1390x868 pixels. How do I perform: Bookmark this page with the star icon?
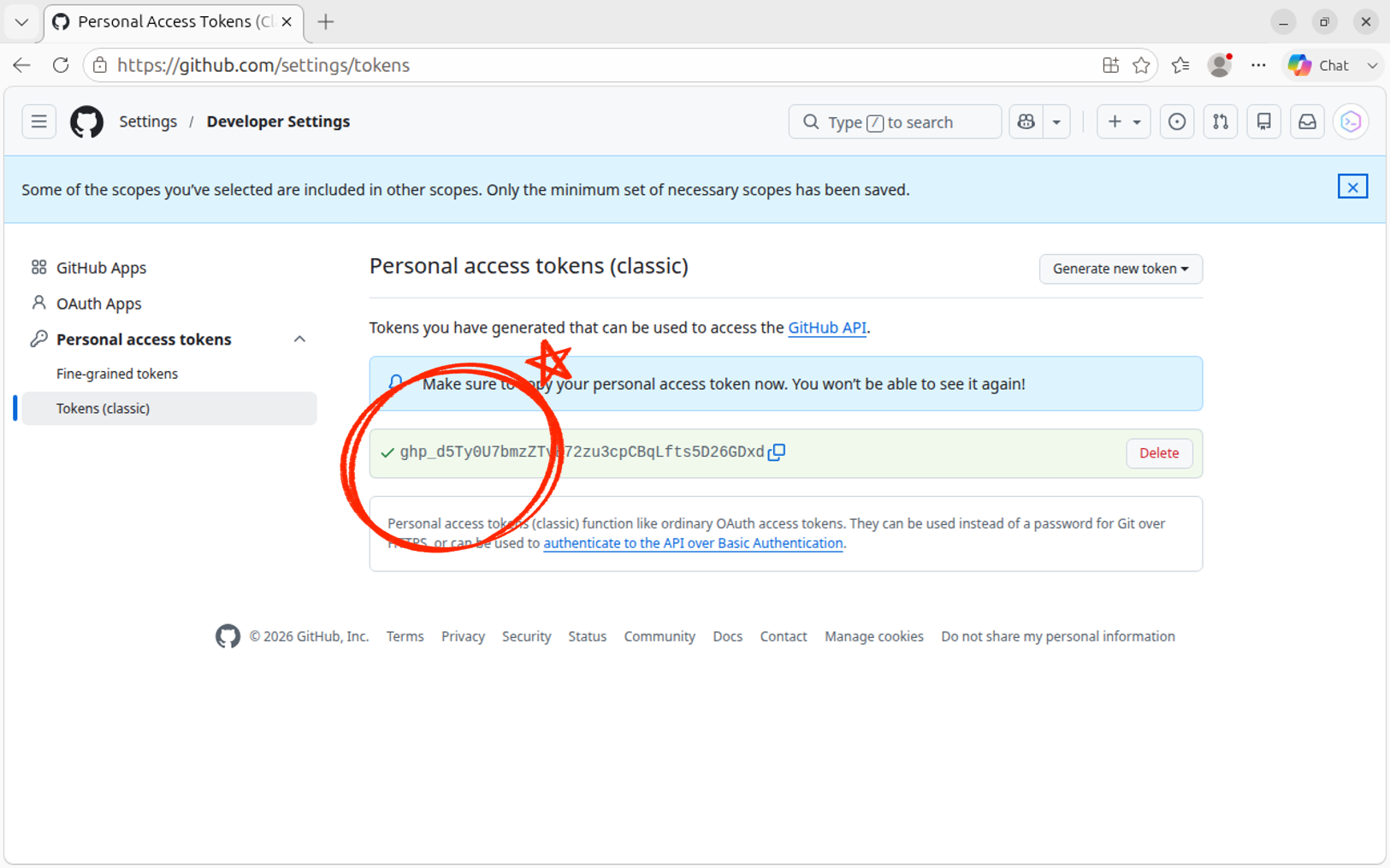point(1141,65)
